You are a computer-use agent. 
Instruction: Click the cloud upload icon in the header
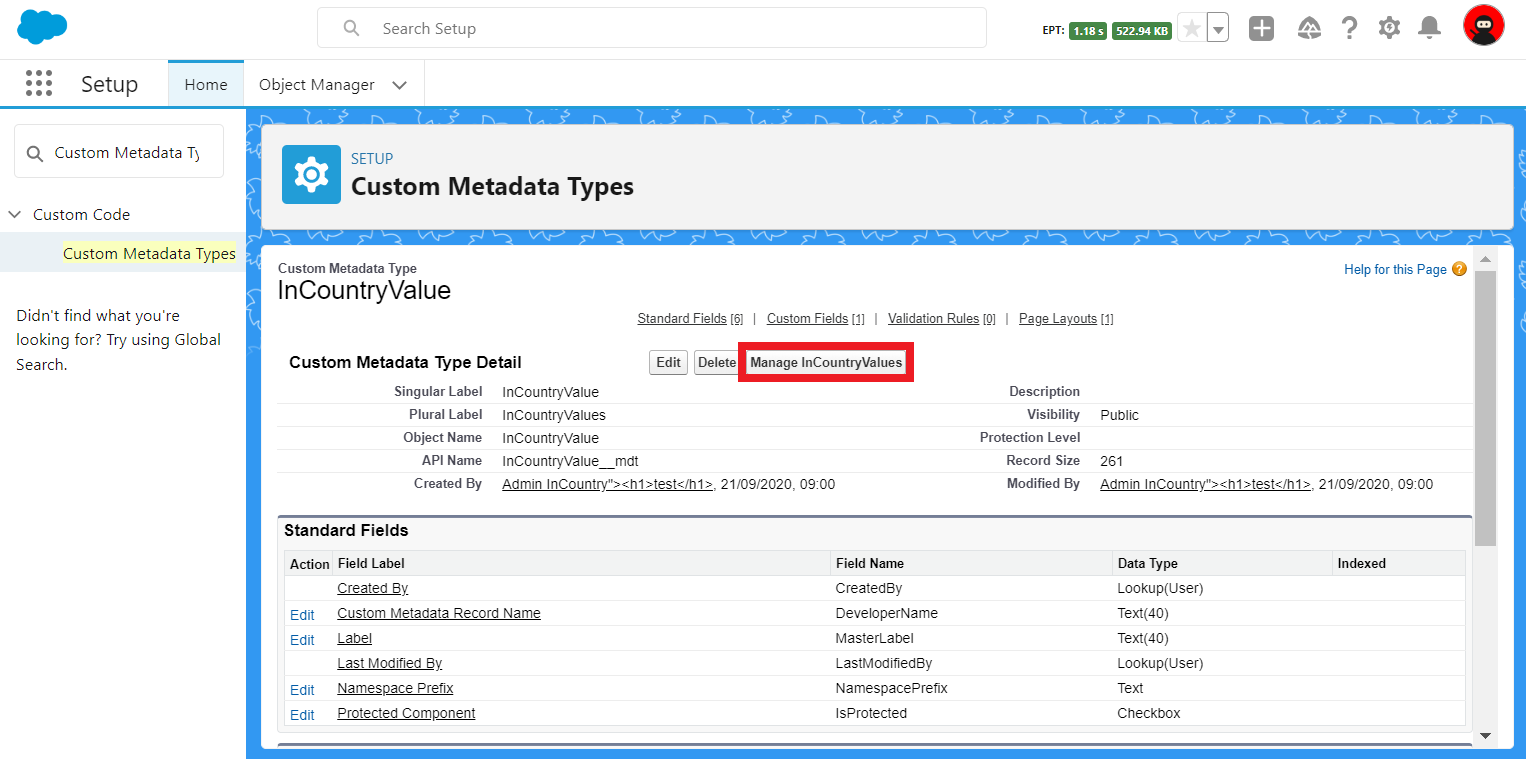point(1309,28)
